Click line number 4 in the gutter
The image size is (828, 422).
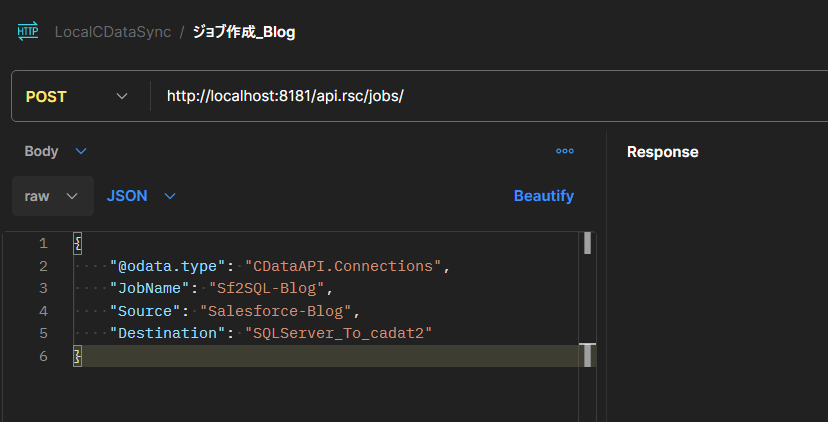(43, 310)
